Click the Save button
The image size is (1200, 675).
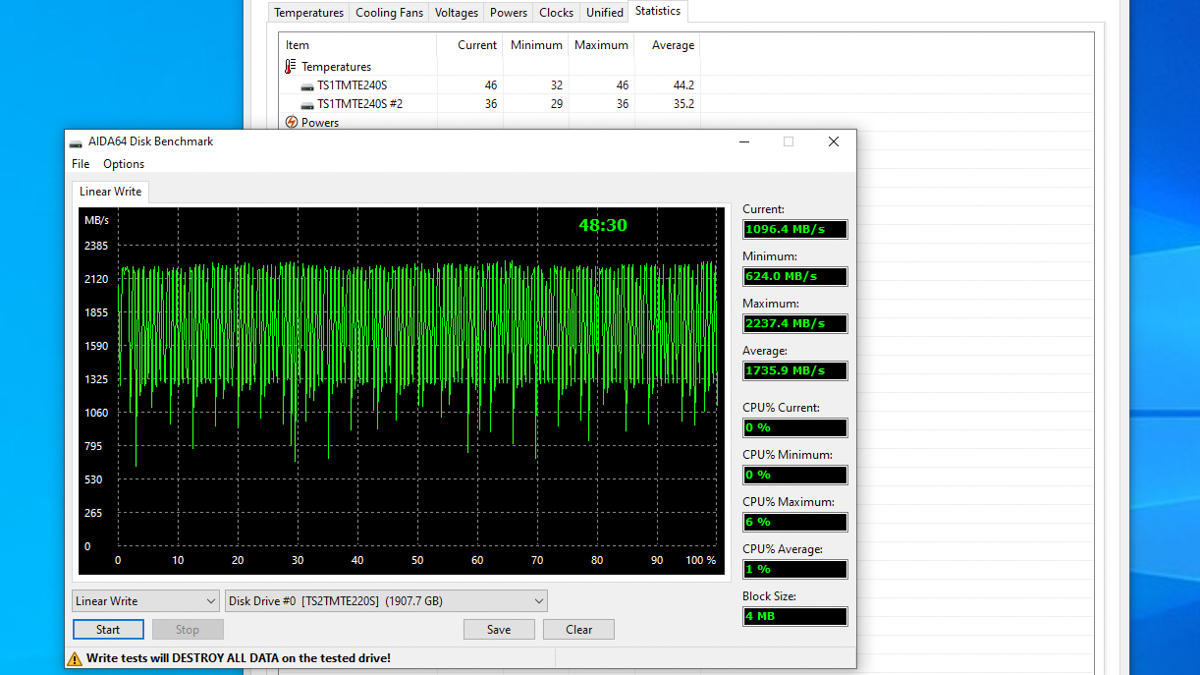point(499,630)
